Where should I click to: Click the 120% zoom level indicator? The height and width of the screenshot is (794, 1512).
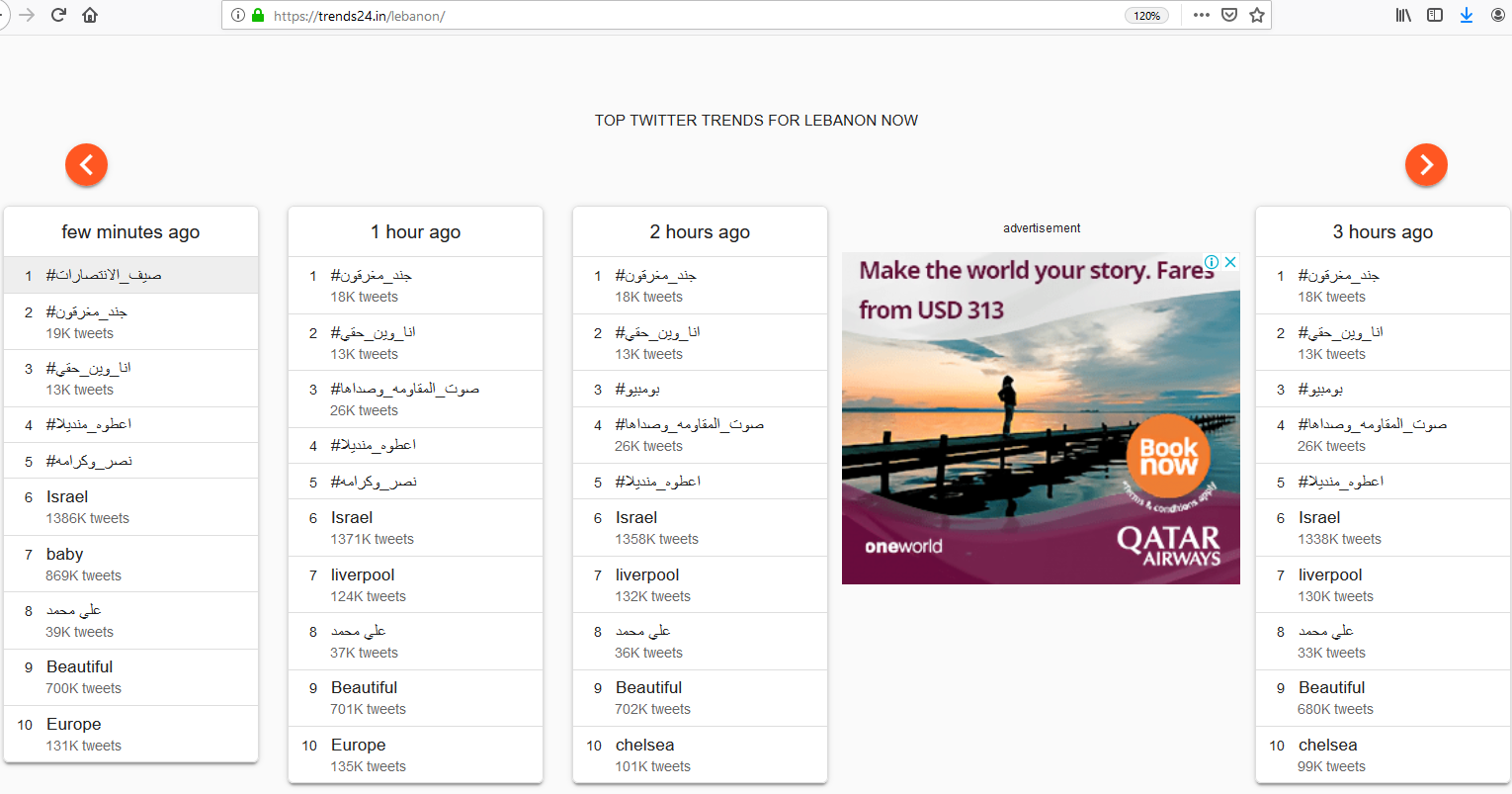[x=1146, y=16]
